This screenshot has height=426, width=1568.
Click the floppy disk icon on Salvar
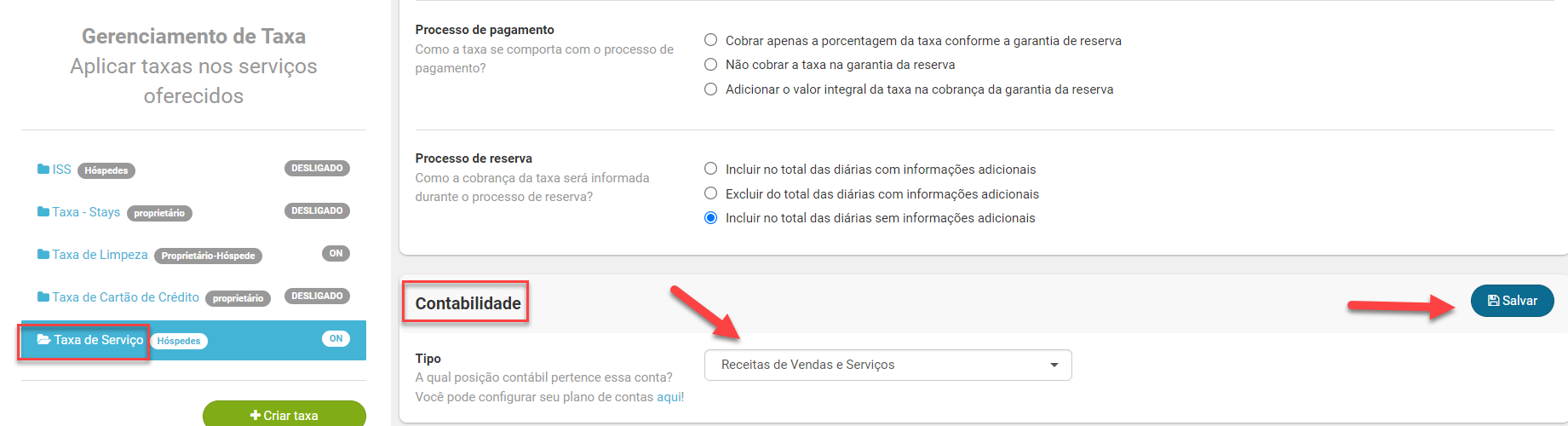click(x=1493, y=301)
